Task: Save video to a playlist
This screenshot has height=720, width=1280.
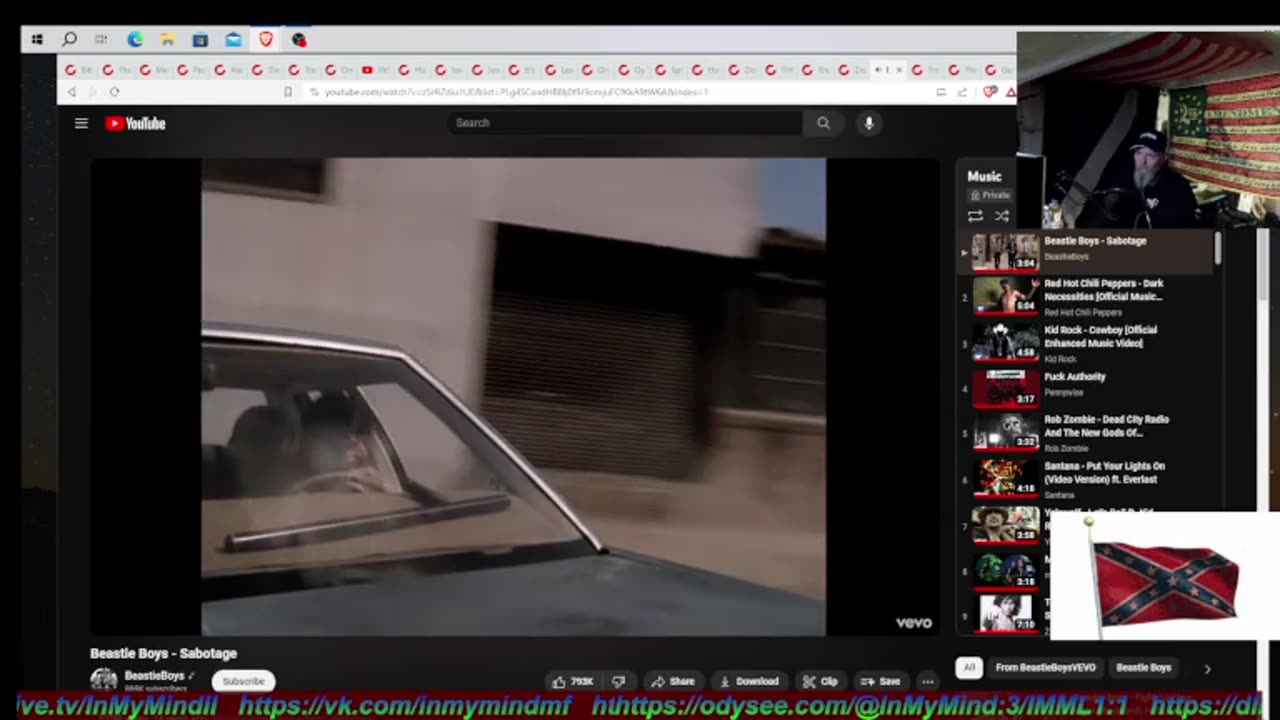Action: tap(881, 681)
